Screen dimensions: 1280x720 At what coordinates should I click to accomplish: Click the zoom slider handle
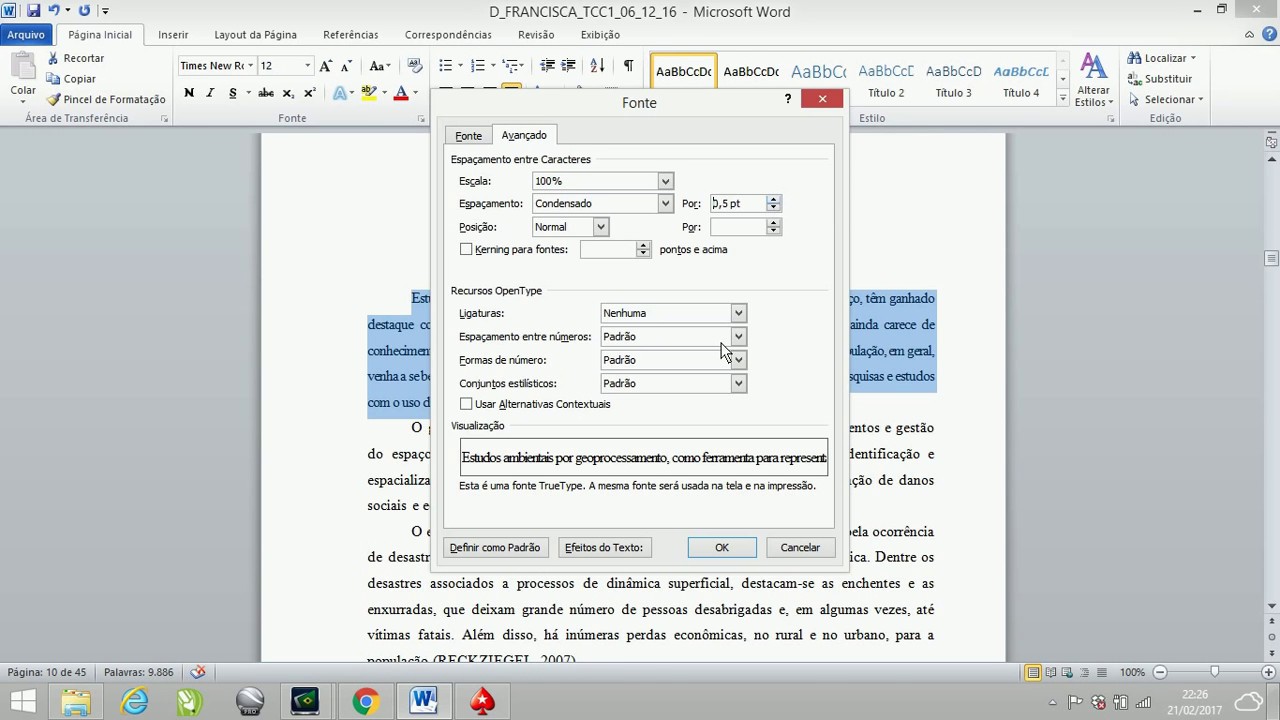[1215, 672]
